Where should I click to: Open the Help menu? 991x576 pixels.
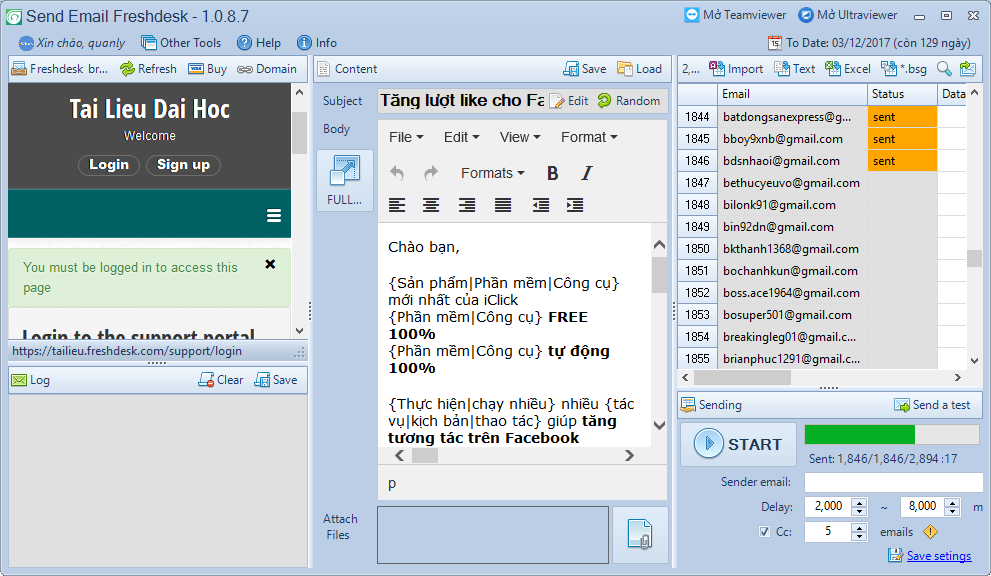pos(258,43)
